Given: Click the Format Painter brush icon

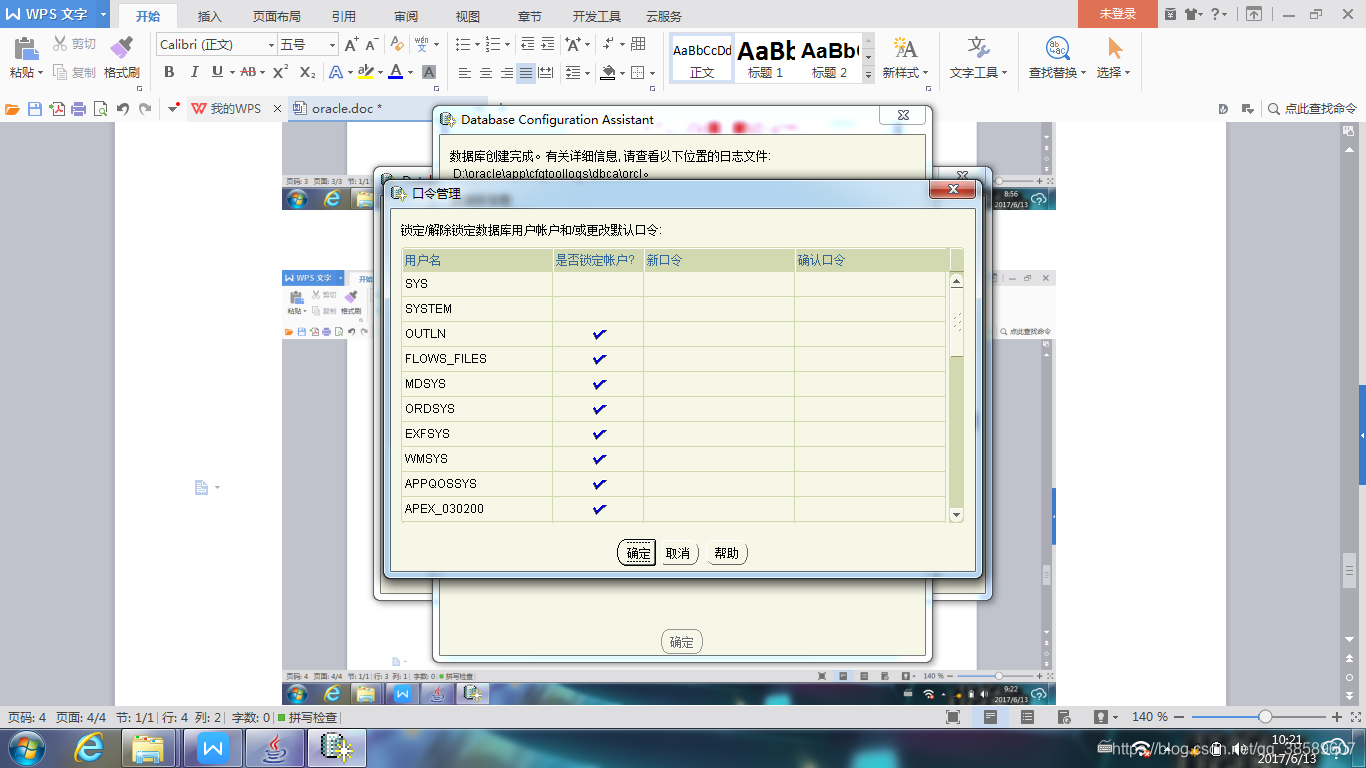Looking at the screenshot, I should 121,49.
